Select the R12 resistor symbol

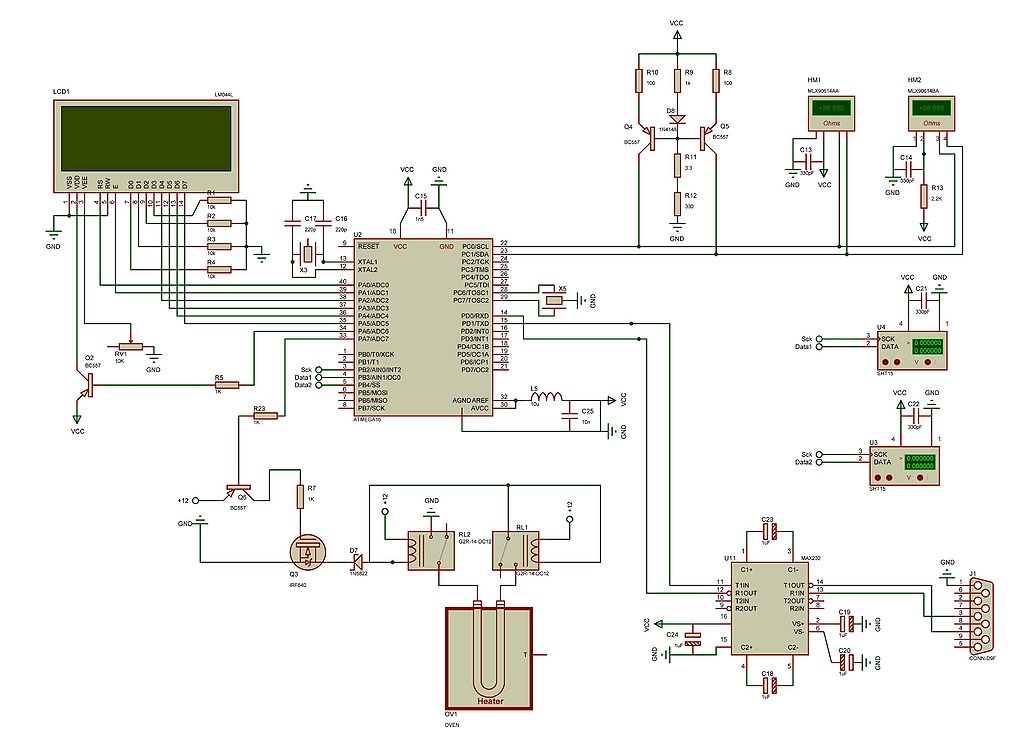(x=677, y=204)
